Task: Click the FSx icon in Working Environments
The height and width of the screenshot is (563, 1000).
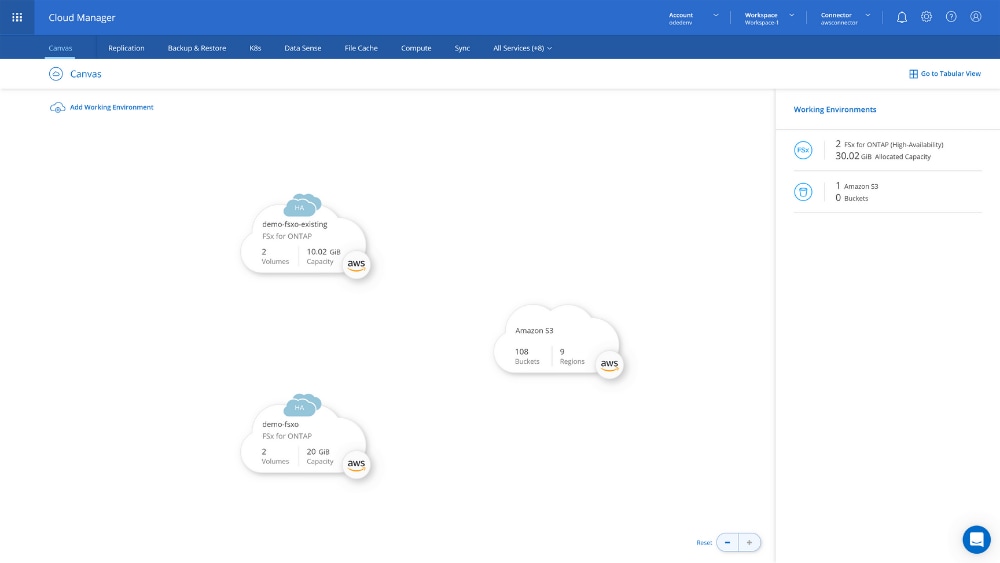Action: pyautogui.click(x=802, y=150)
